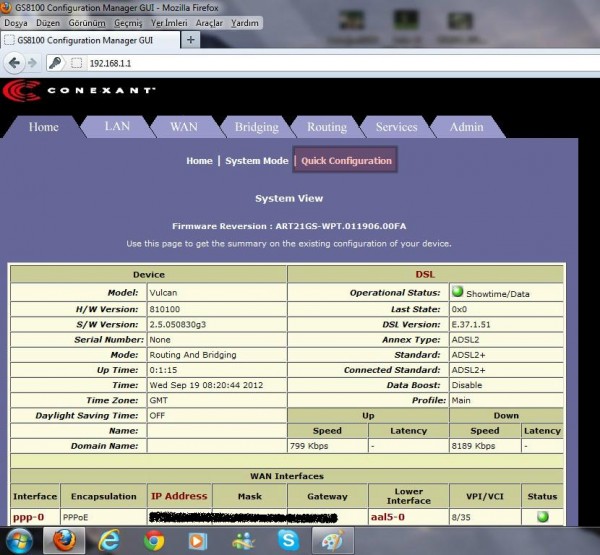This screenshot has height=555, width=600.
Task: Switch to the Services tab
Action: (396, 127)
